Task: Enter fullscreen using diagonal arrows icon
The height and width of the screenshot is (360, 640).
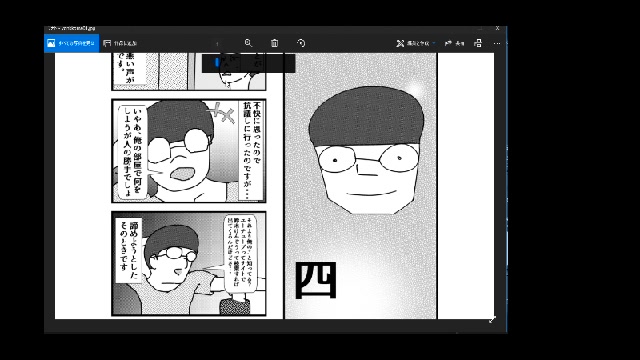Action: pos(492,320)
